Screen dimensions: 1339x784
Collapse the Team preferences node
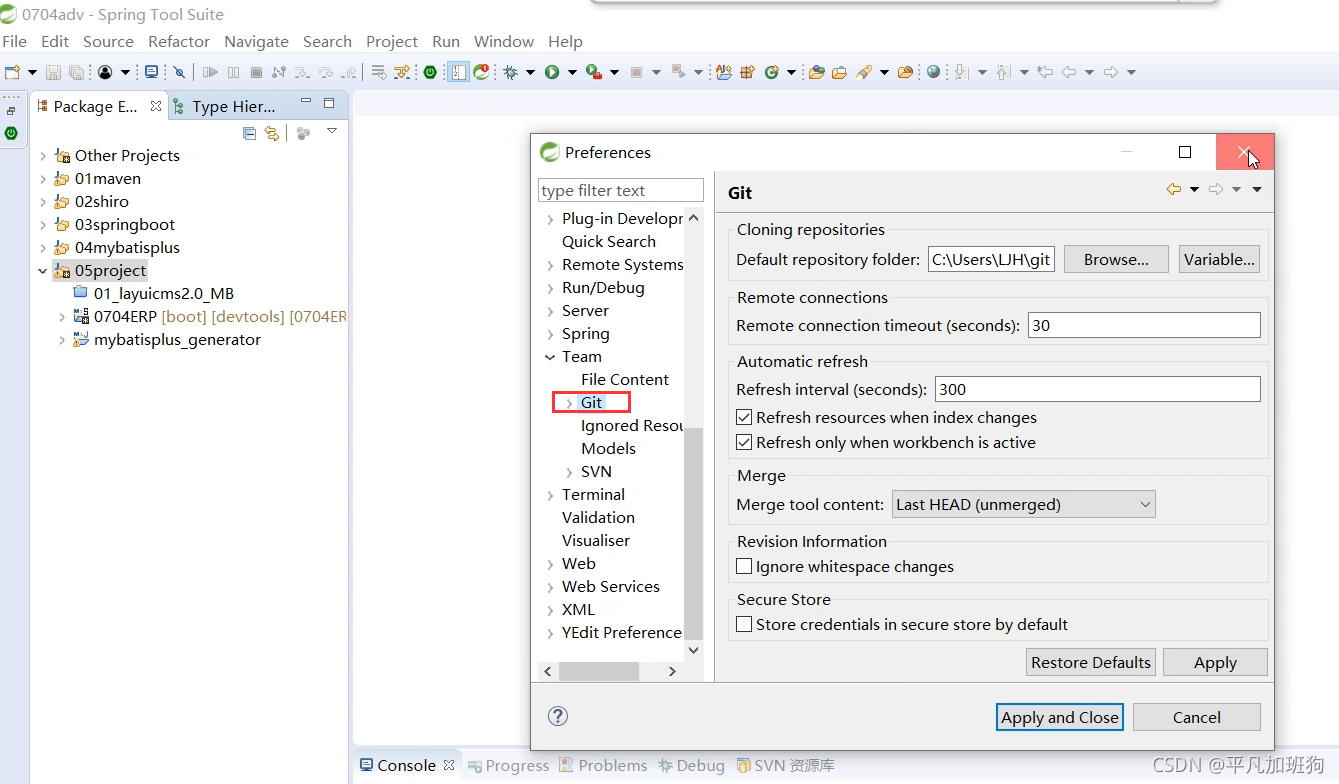pos(550,357)
